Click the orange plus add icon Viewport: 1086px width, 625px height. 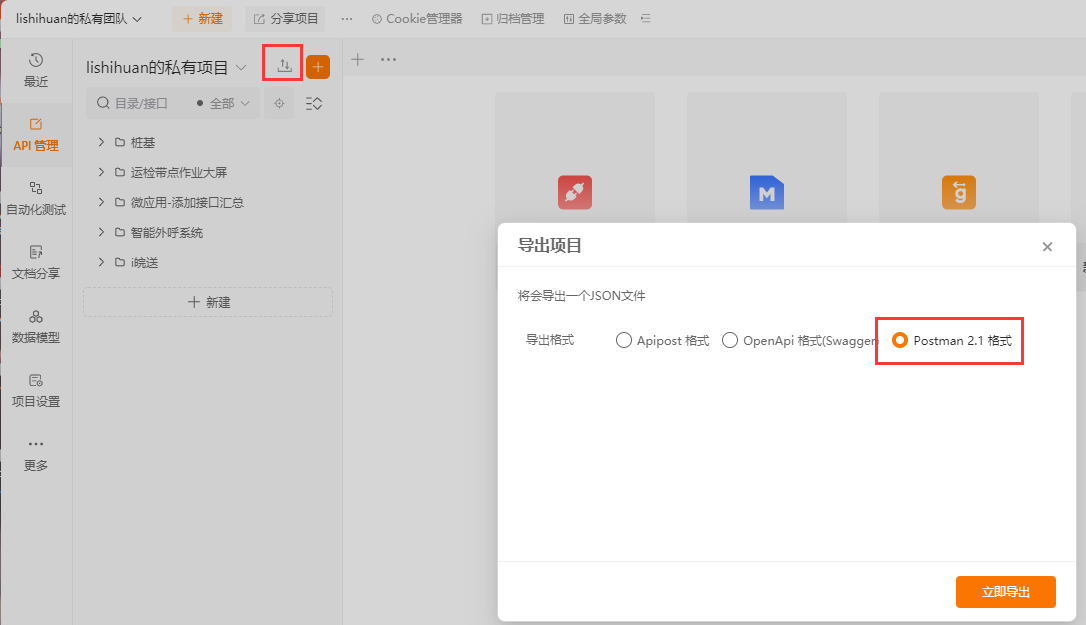click(x=318, y=67)
